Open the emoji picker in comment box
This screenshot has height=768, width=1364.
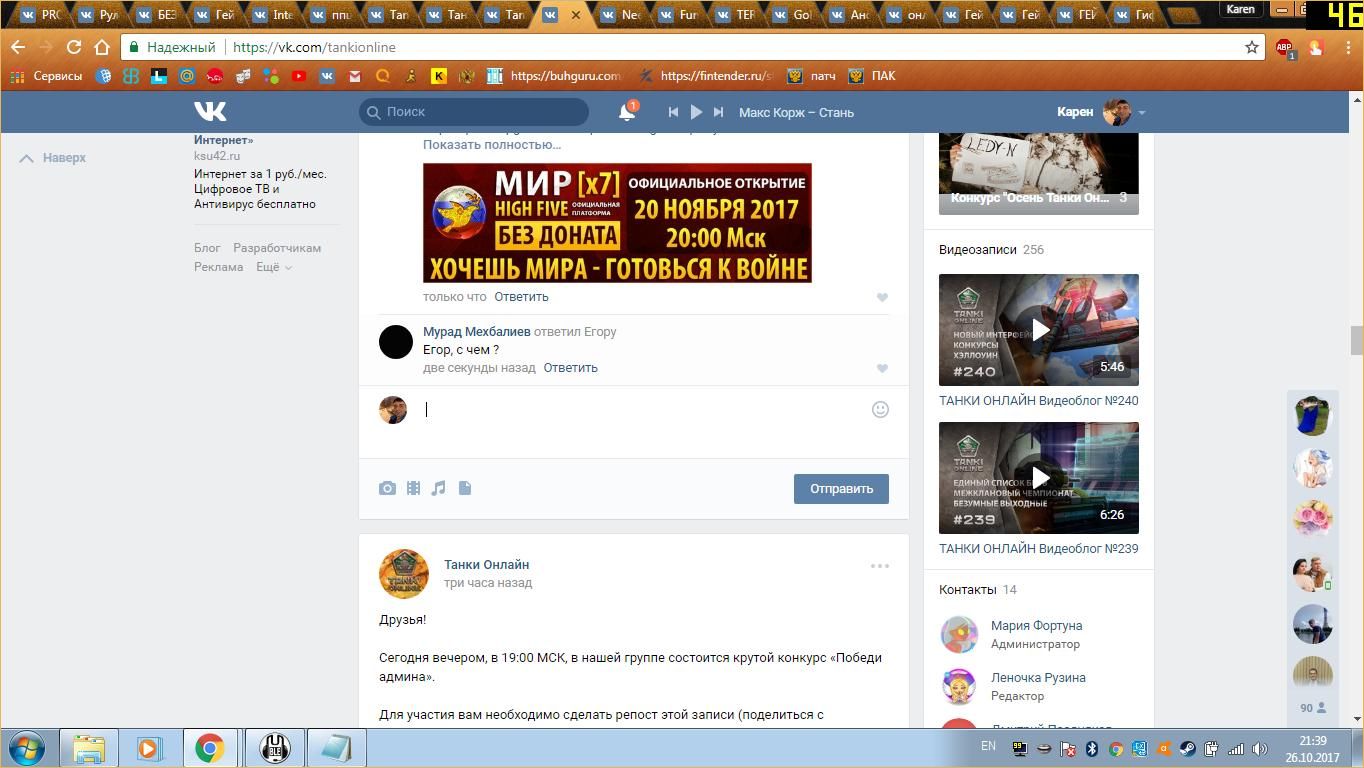pyautogui.click(x=880, y=409)
